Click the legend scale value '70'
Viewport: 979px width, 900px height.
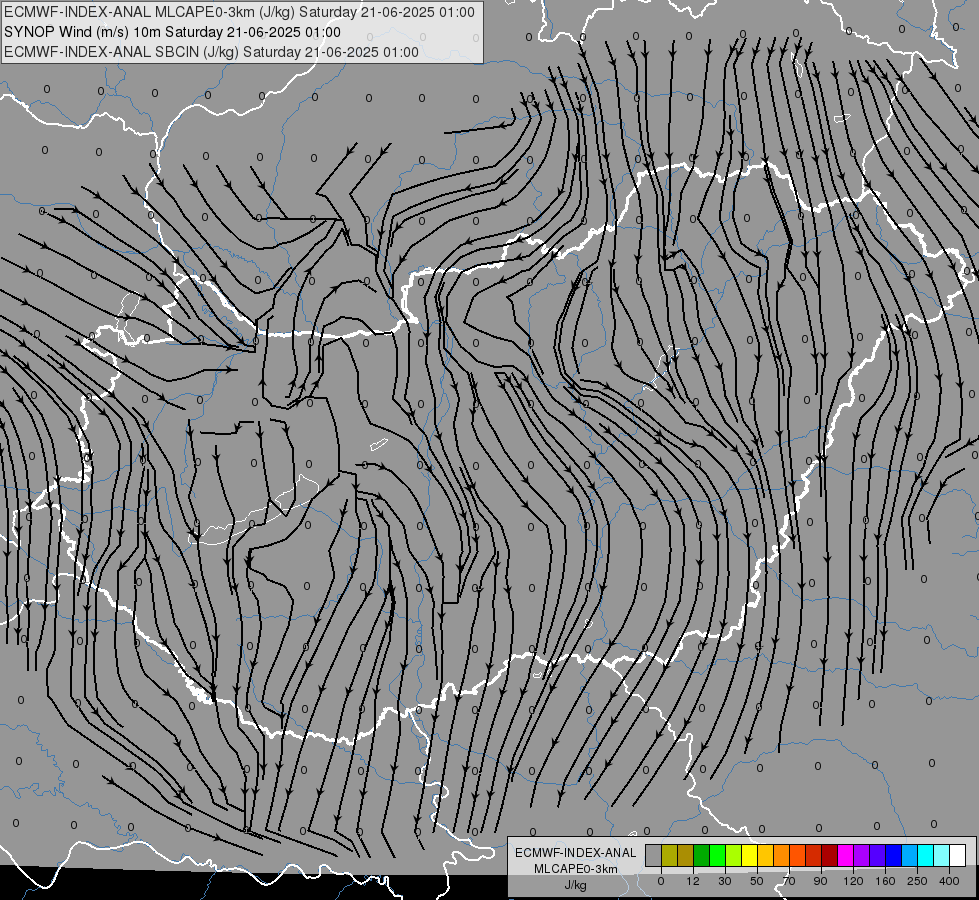tap(789, 881)
